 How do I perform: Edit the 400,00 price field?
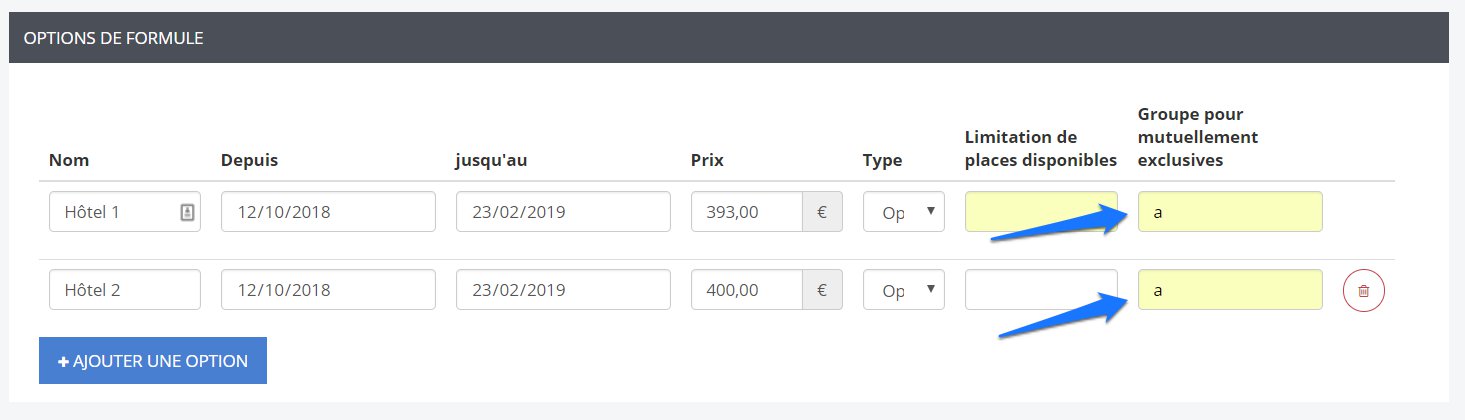point(746,290)
